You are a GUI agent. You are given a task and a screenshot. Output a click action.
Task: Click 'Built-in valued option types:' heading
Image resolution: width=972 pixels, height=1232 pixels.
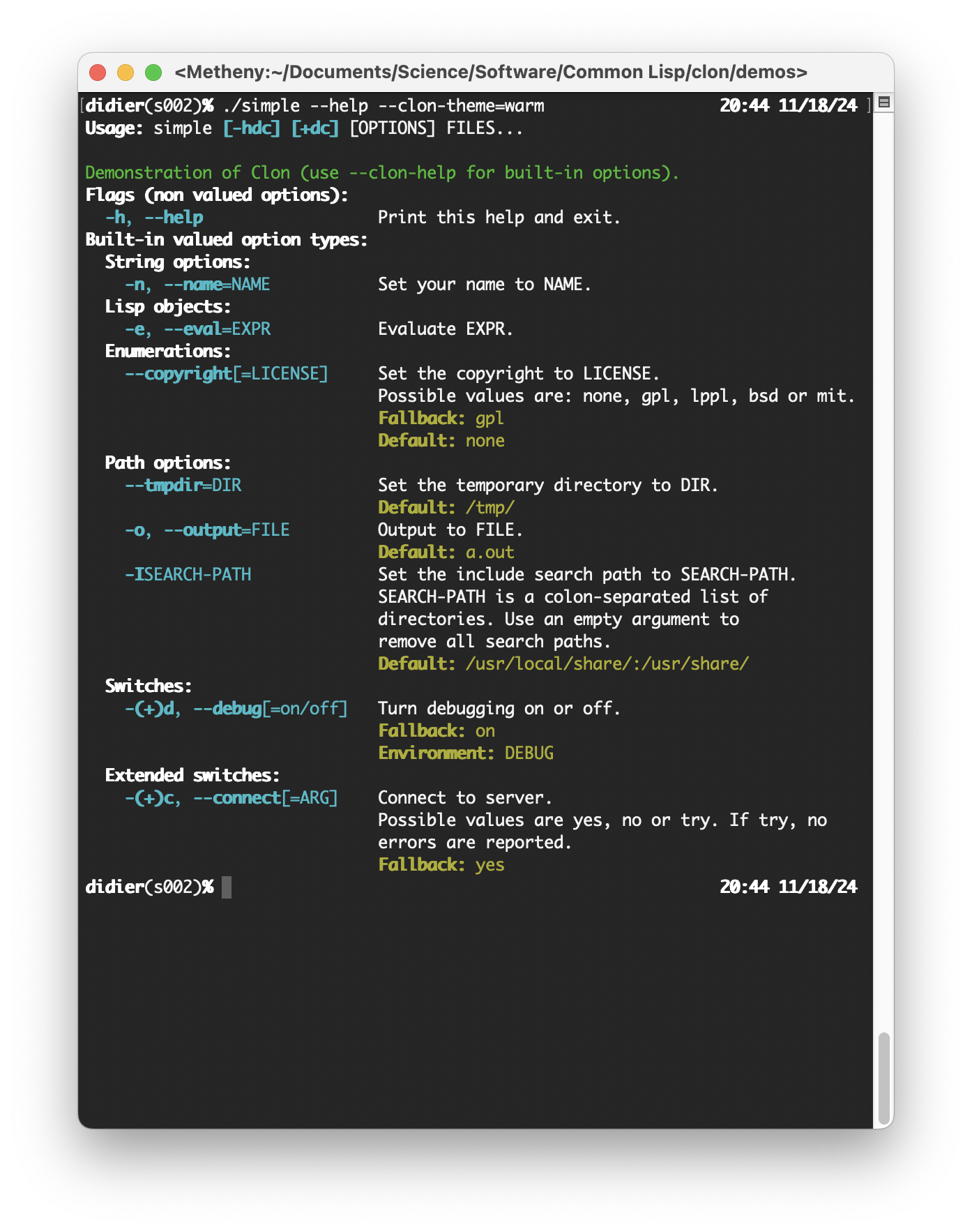(227, 240)
